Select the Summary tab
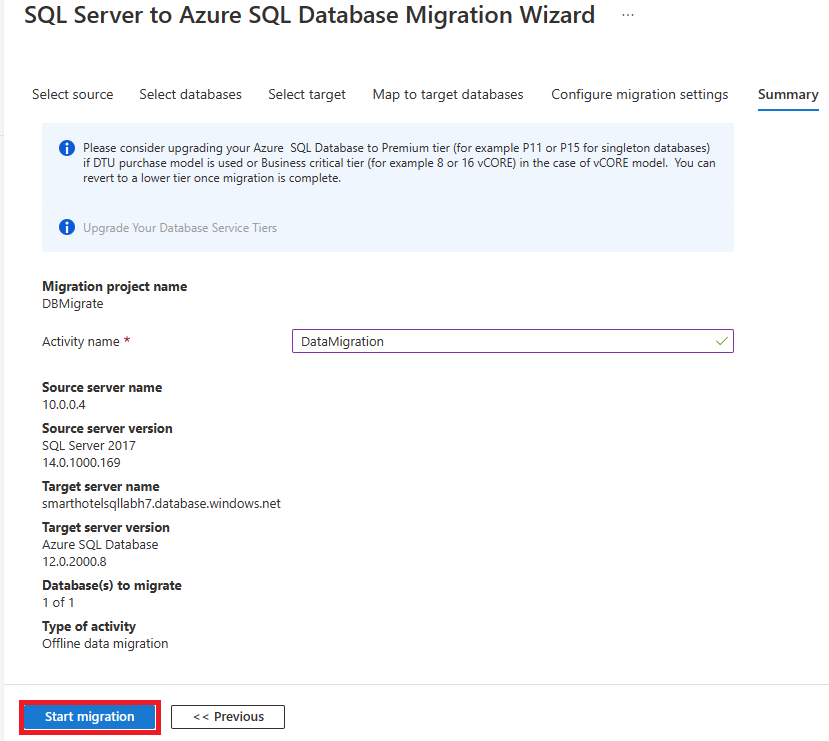The image size is (829, 741). pos(788,95)
